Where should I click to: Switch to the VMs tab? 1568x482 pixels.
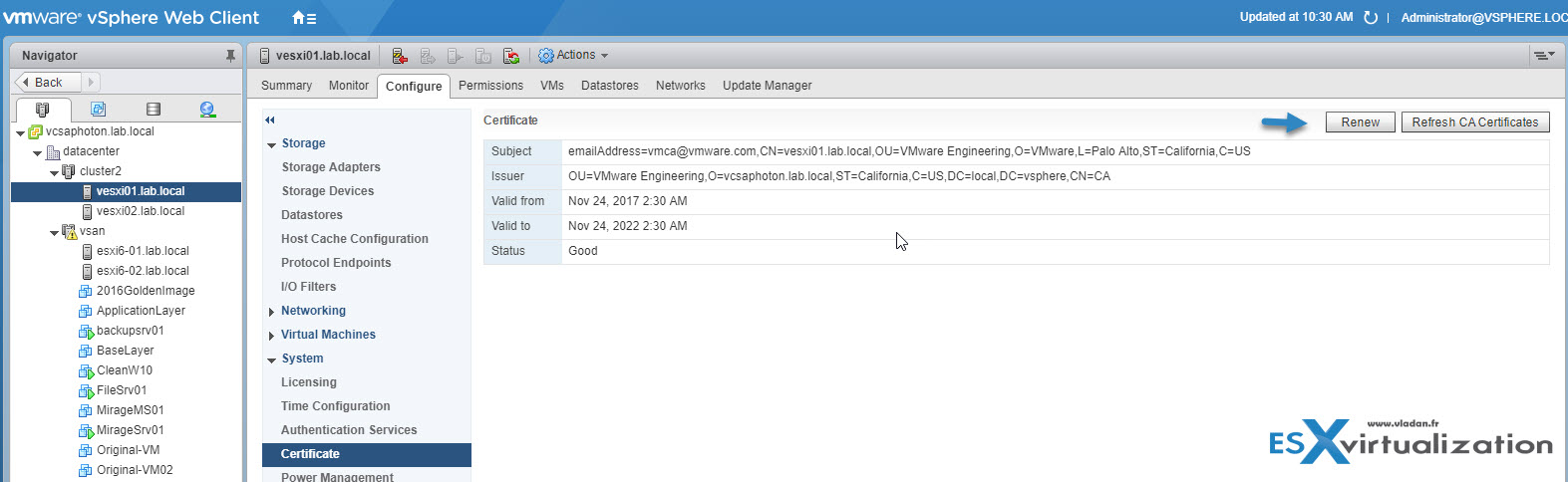[552, 86]
